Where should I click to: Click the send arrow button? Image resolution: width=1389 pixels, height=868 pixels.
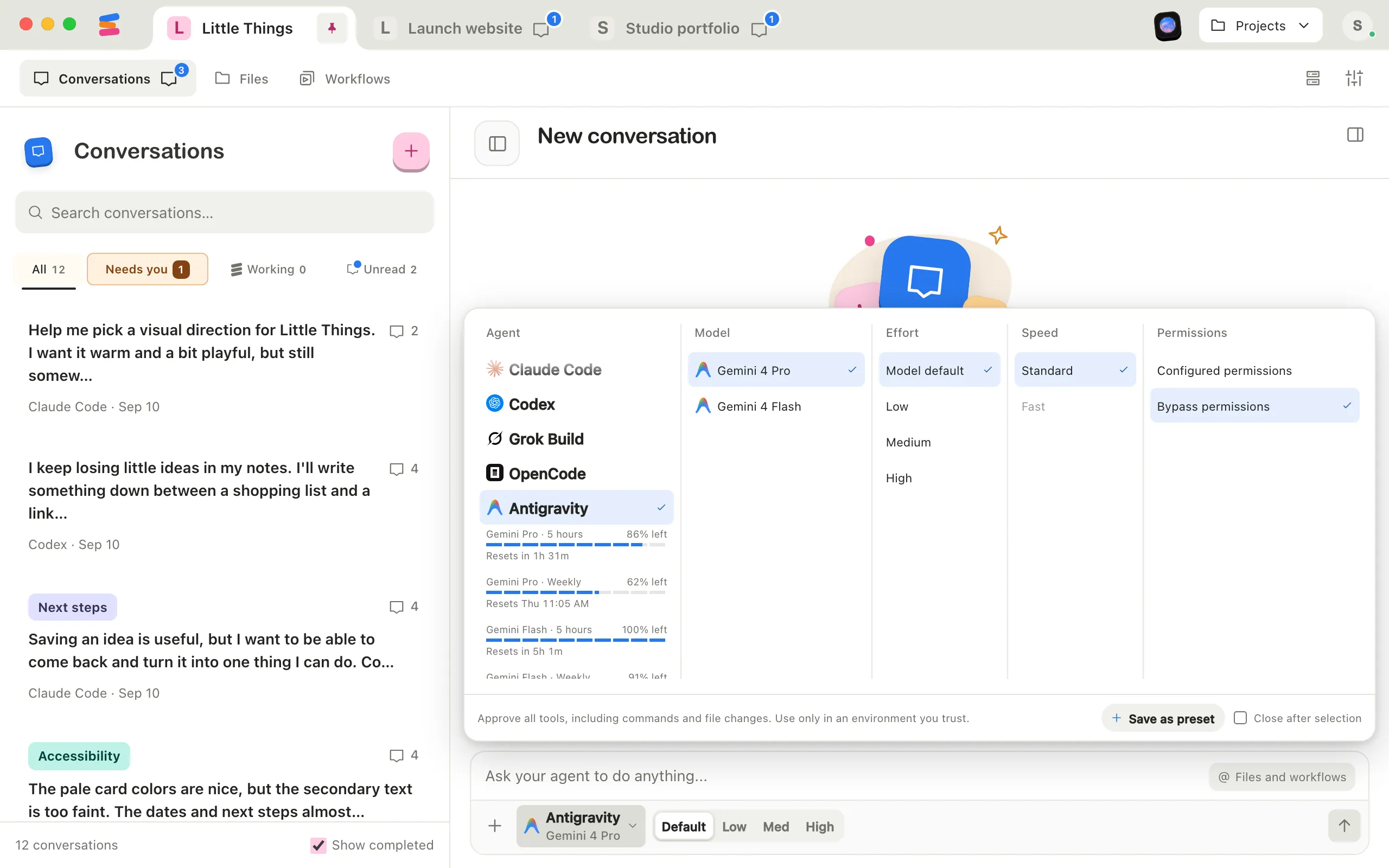point(1343,826)
